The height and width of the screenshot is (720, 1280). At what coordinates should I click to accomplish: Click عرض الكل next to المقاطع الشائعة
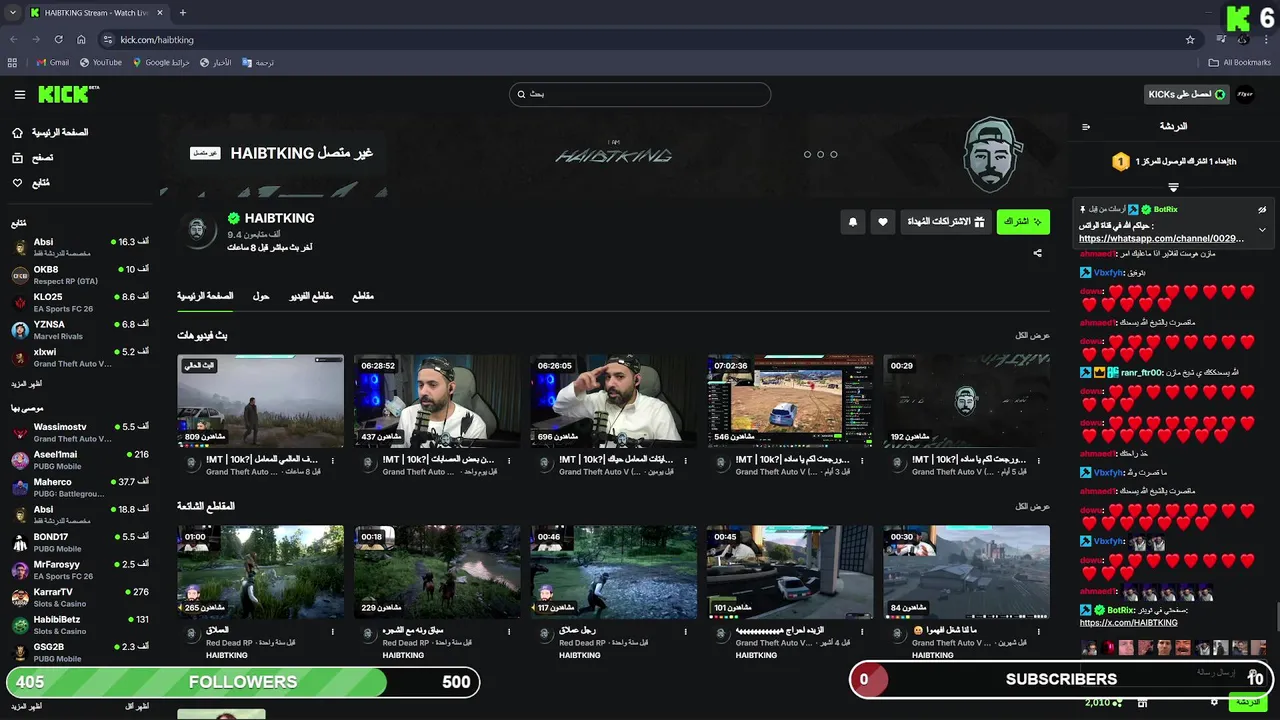1032,507
